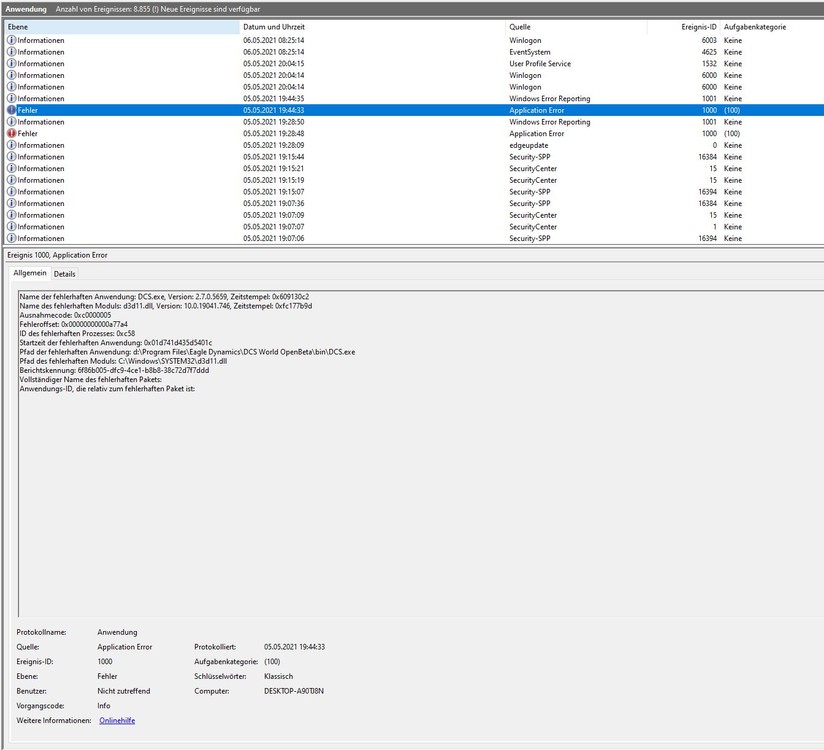Click info icon on the edgeupdate event row
Viewport: 824px width, 750px height.
tap(10, 145)
